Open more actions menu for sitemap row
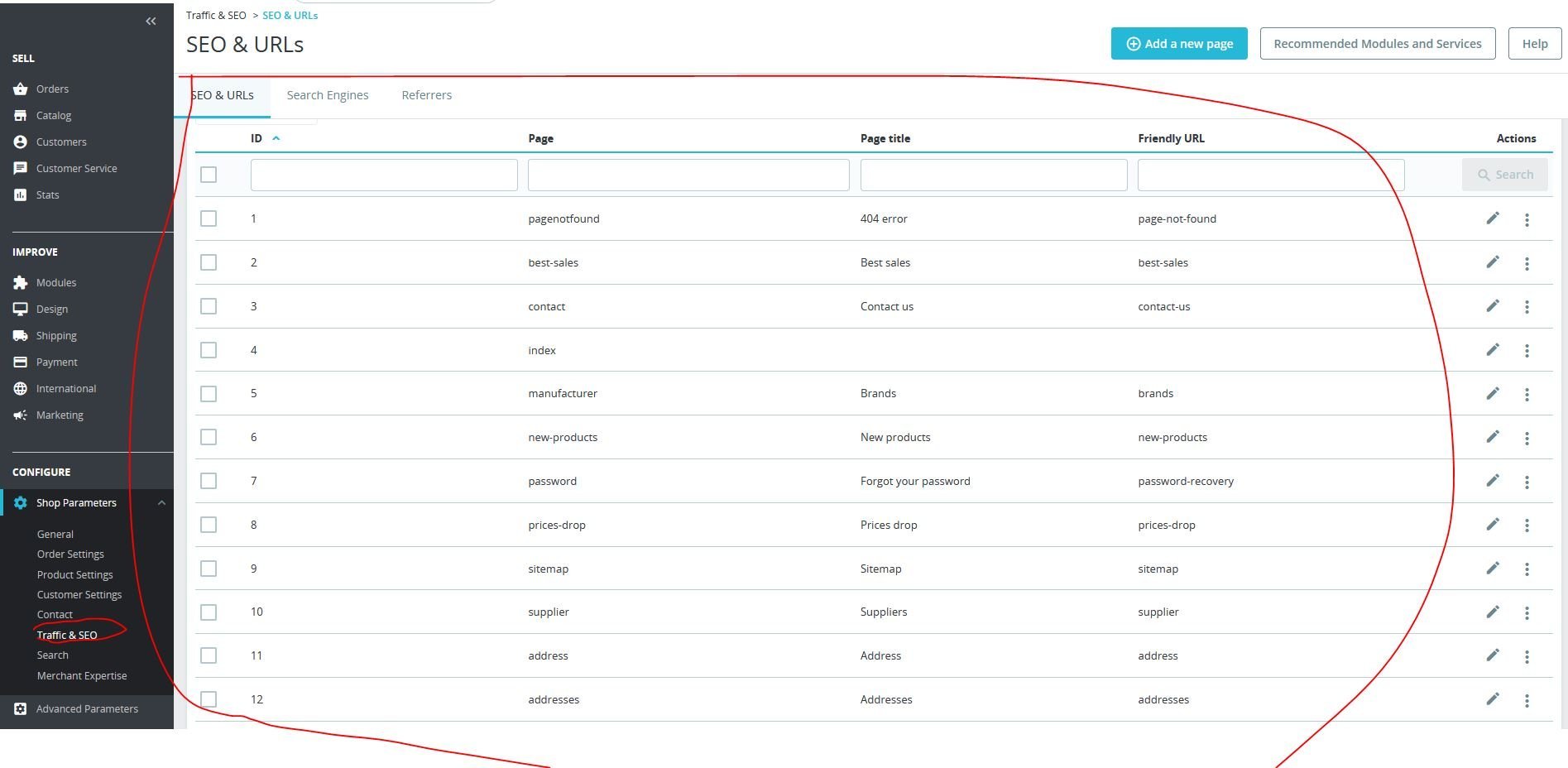Image resolution: width=1568 pixels, height=768 pixels. [x=1527, y=569]
